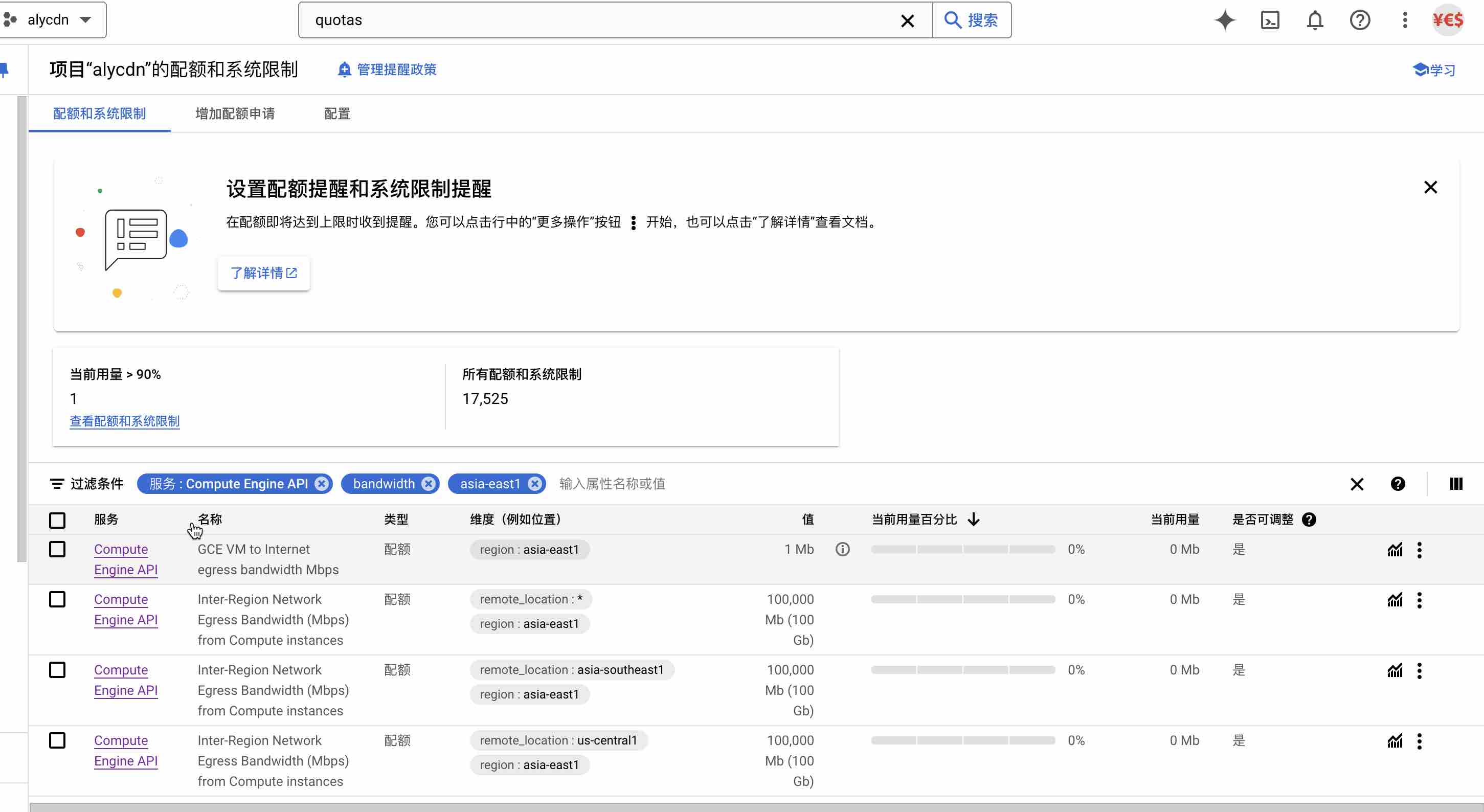Click usage progress bar of us-central1 row
The width and height of the screenshot is (1484, 812).
tap(962, 740)
